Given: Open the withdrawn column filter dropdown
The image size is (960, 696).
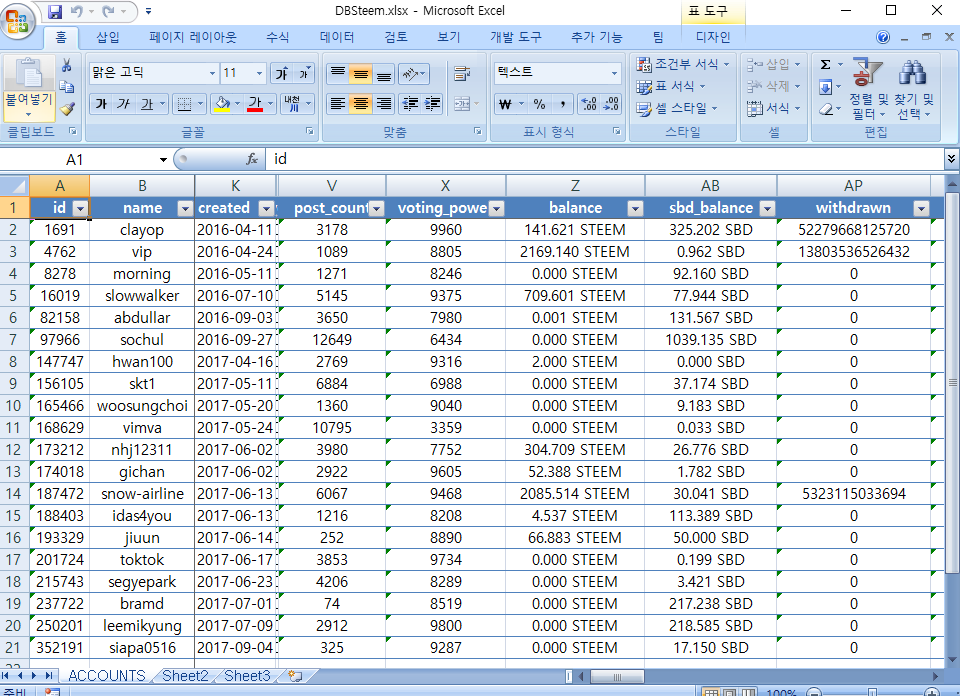Looking at the screenshot, I should click(x=921, y=209).
